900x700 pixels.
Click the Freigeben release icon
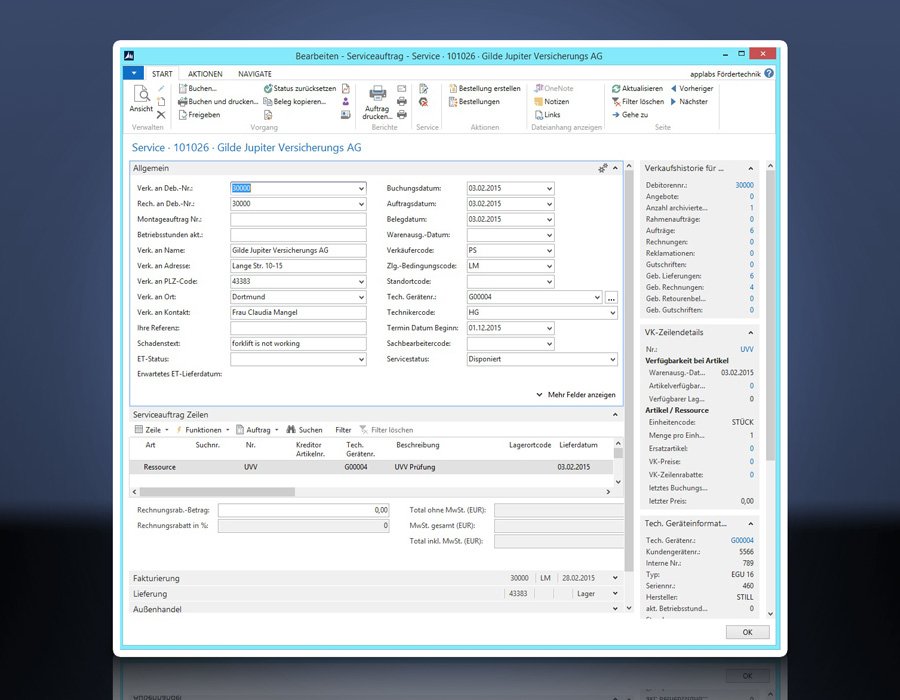183,115
